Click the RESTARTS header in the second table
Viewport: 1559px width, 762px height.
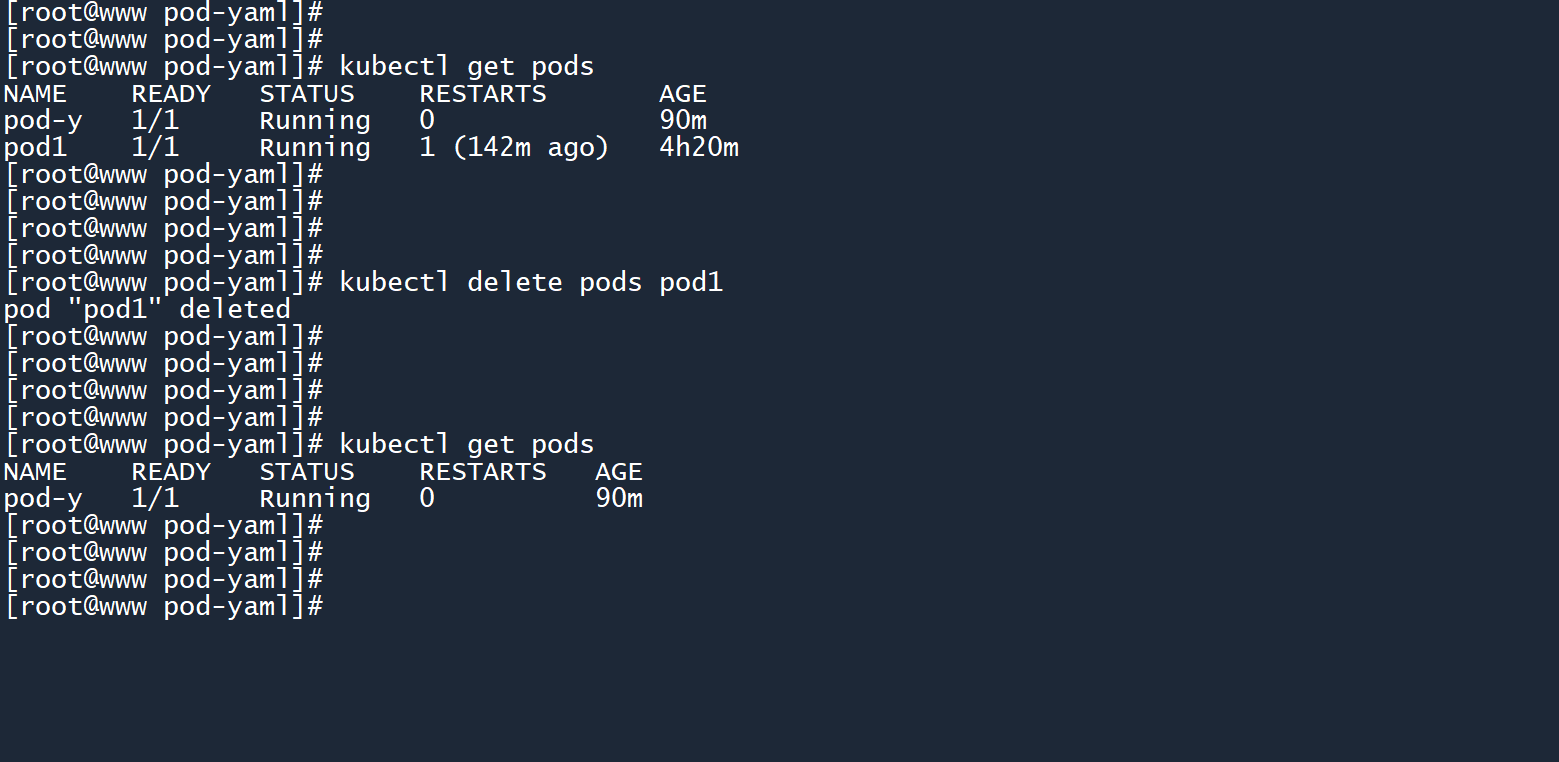coord(482,472)
